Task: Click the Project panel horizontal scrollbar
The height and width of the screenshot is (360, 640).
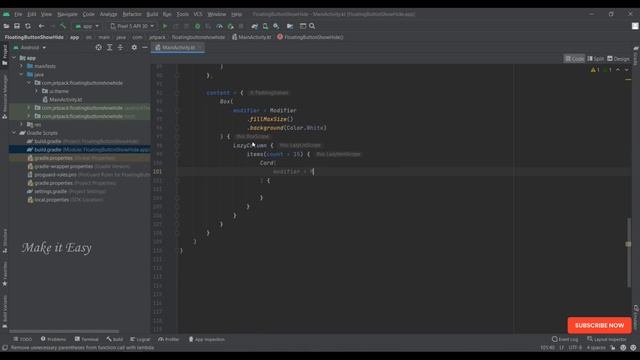Action: click(x=64, y=331)
